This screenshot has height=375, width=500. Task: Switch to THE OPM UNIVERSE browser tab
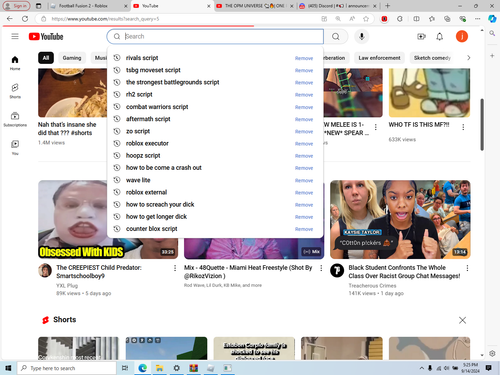coord(255,6)
